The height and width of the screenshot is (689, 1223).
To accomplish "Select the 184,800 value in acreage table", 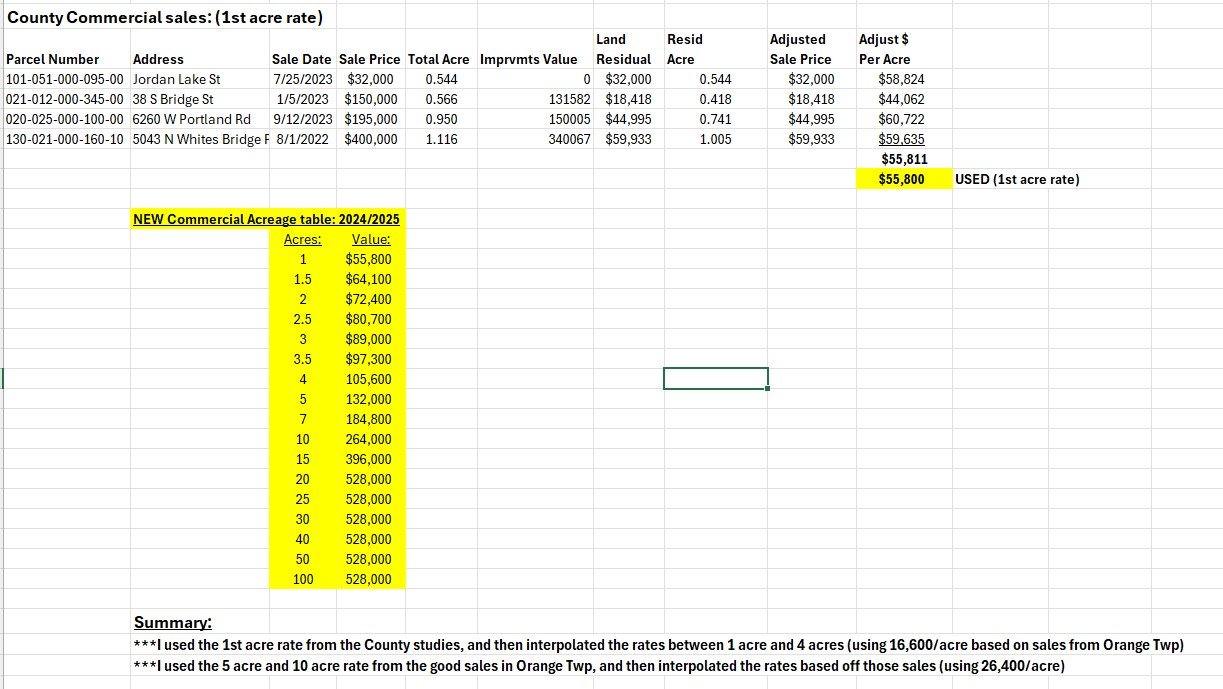I will pyautogui.click(x=368, y=419).
